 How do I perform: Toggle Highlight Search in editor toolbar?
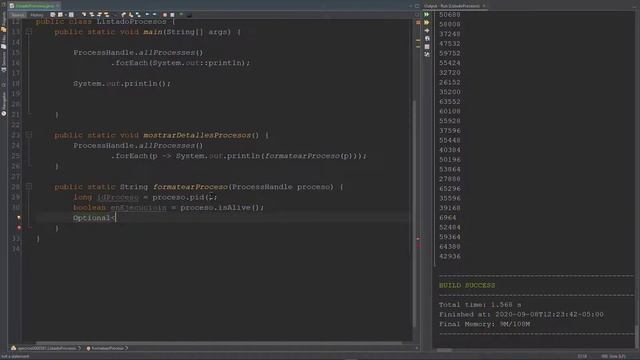pos(107,15)
